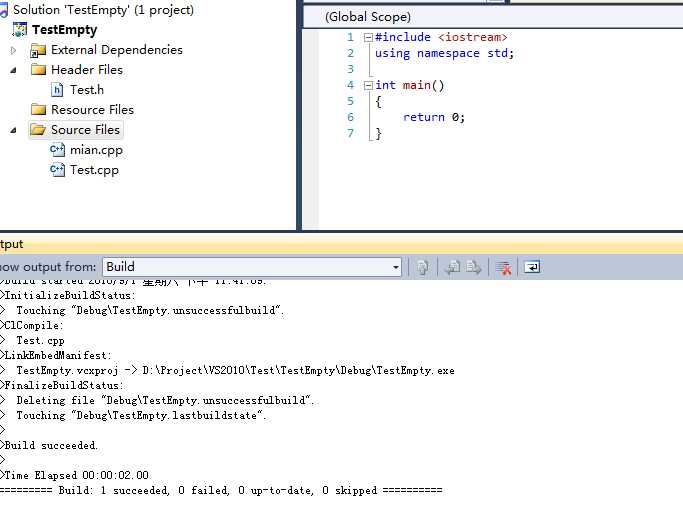Screen dimensions: 683x513
Task: Select the TestEmpty project node
Action: point(64,30)
